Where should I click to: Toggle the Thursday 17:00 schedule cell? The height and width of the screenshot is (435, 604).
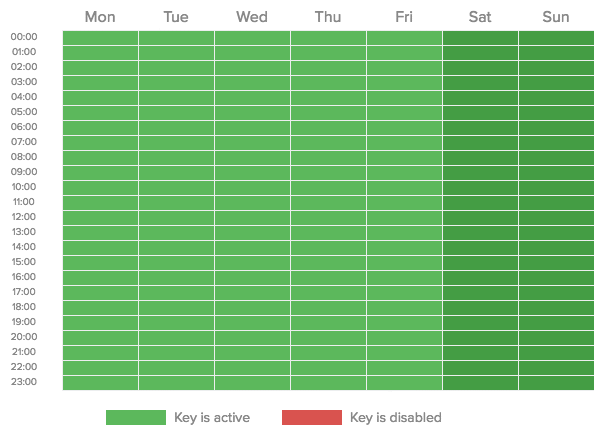328,293
